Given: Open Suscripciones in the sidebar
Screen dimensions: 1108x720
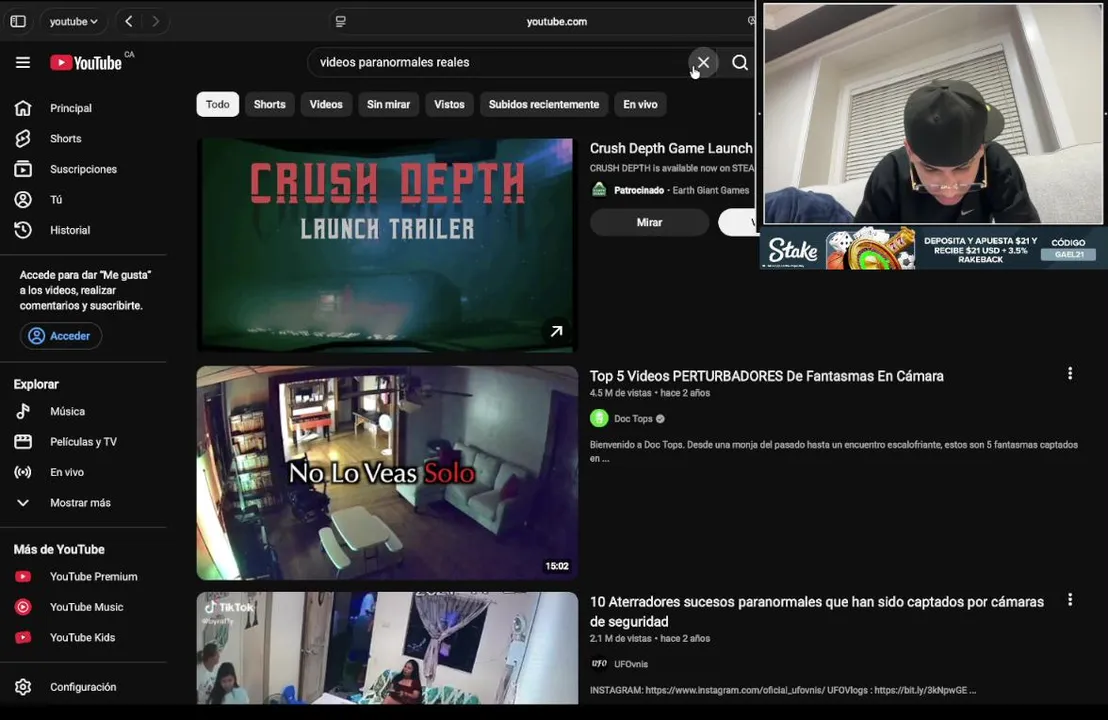Looking at the screenshot, I should click(x=83, y=169).
